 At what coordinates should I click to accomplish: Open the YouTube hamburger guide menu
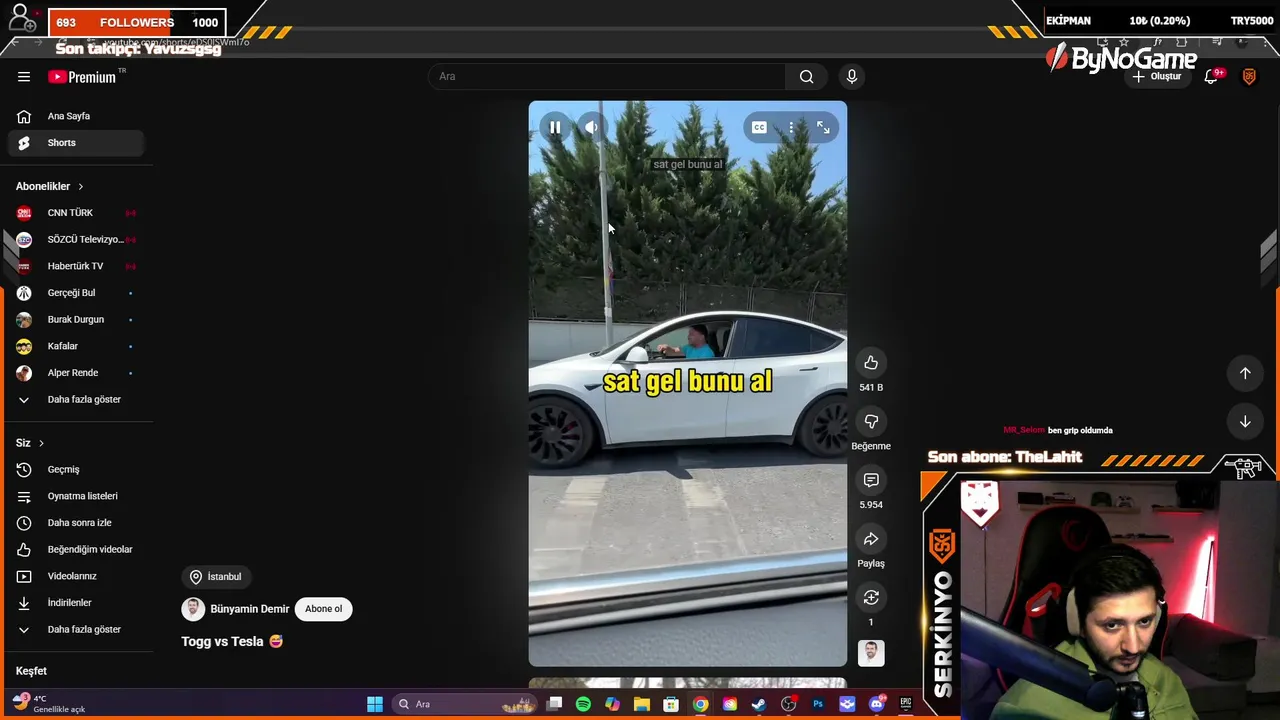[x=24, y=77]
